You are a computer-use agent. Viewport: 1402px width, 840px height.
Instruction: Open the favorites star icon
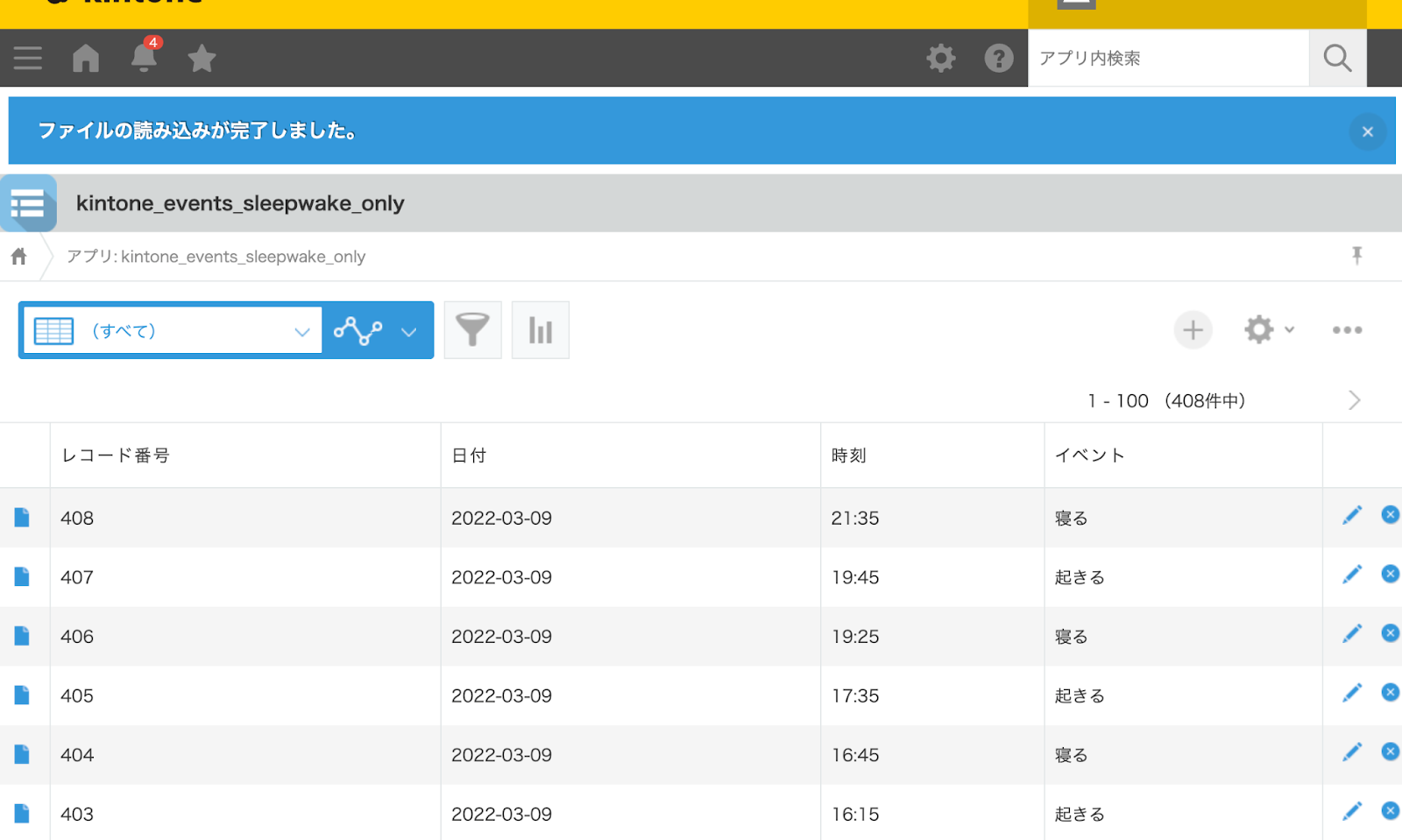tap(202, 59)
